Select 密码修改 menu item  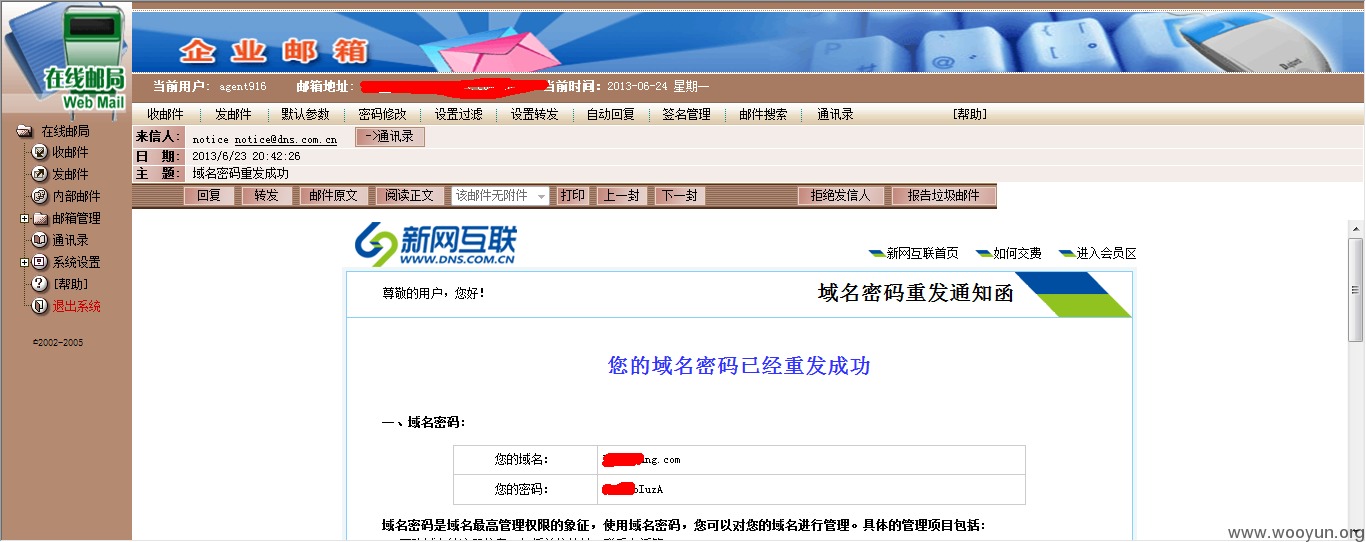coord(382,114)
